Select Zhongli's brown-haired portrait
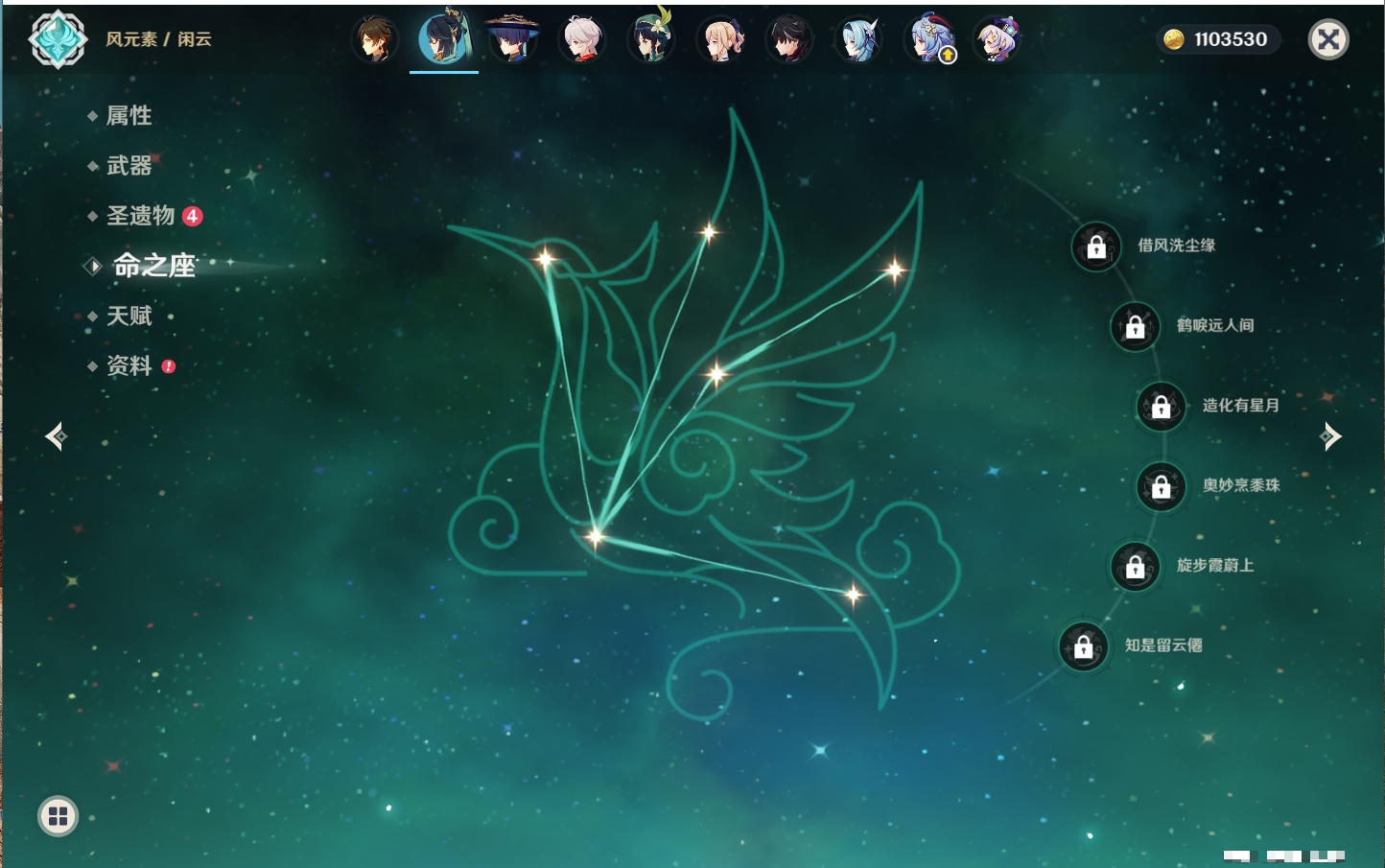The image size is (1385, 868). click(375, 40)
